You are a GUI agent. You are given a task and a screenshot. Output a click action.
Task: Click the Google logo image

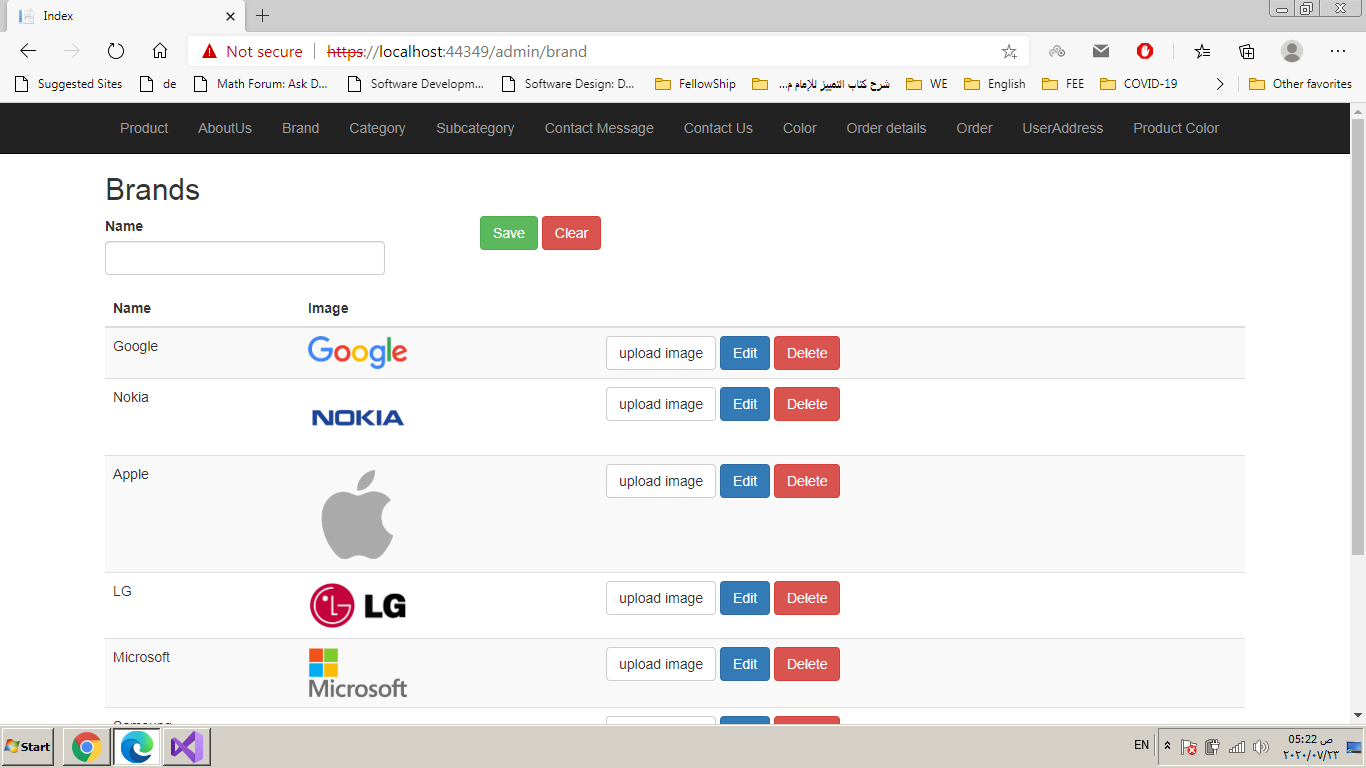coord(358,352)
